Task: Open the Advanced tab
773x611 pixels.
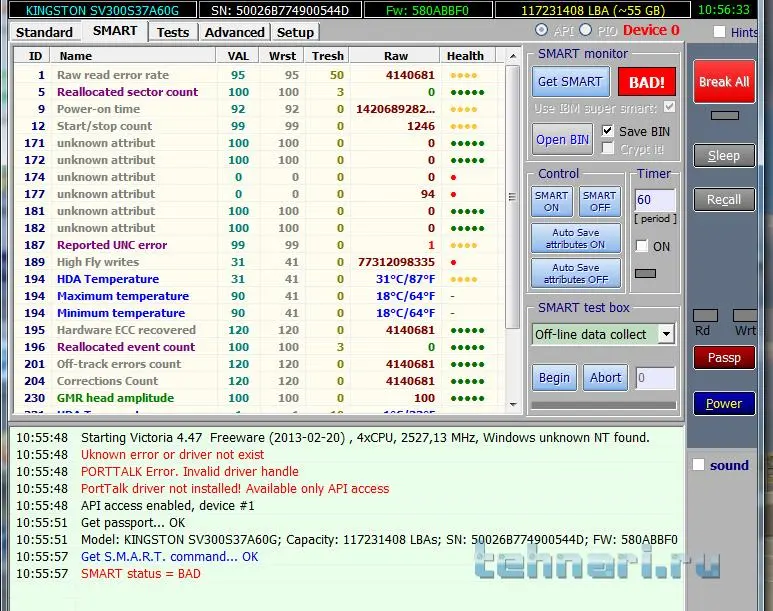Action: 234,32
